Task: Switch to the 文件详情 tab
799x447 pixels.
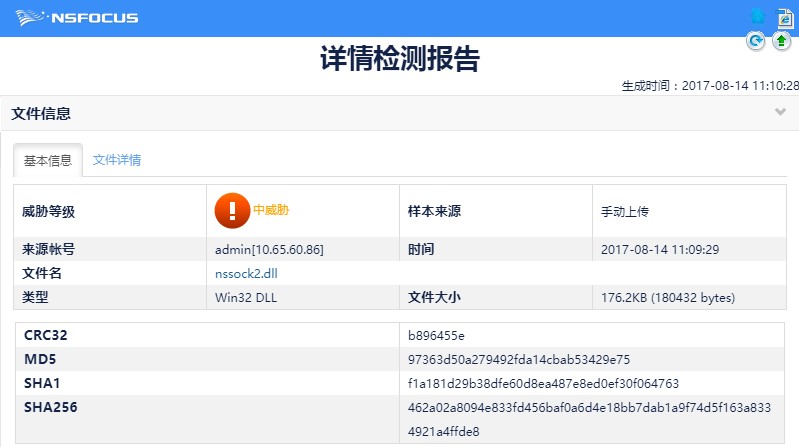Action: click(117, 160)
